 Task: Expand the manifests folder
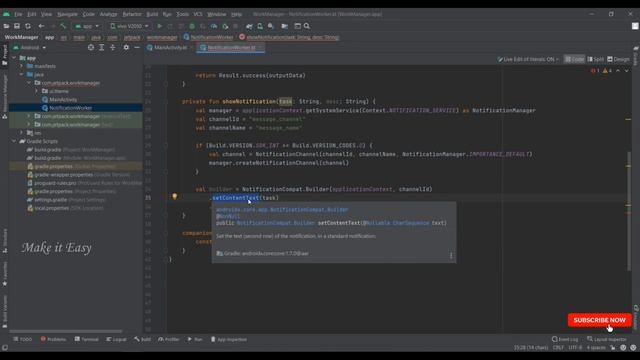coord(22,66)
